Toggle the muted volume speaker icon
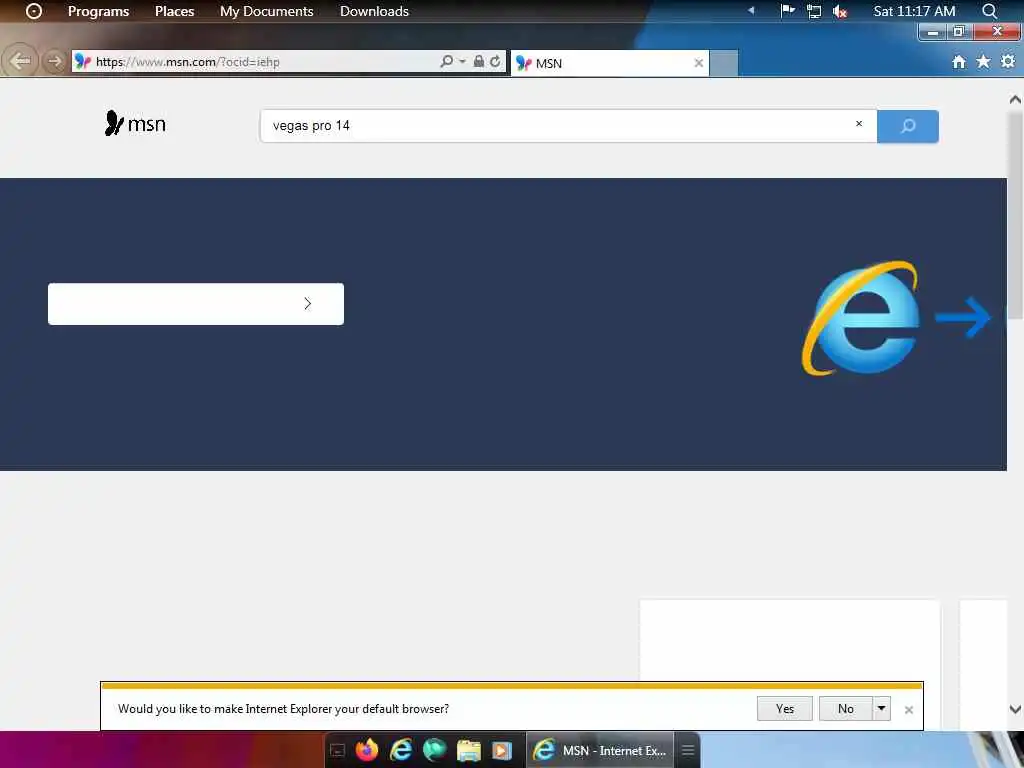The height and width of the screenshot is (768, 1024). (840, 11)
